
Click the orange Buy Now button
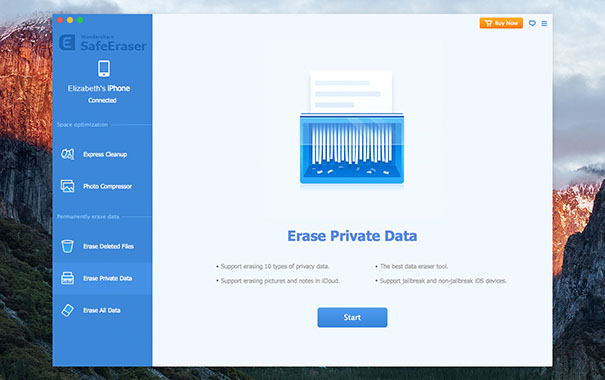(501, 23)
